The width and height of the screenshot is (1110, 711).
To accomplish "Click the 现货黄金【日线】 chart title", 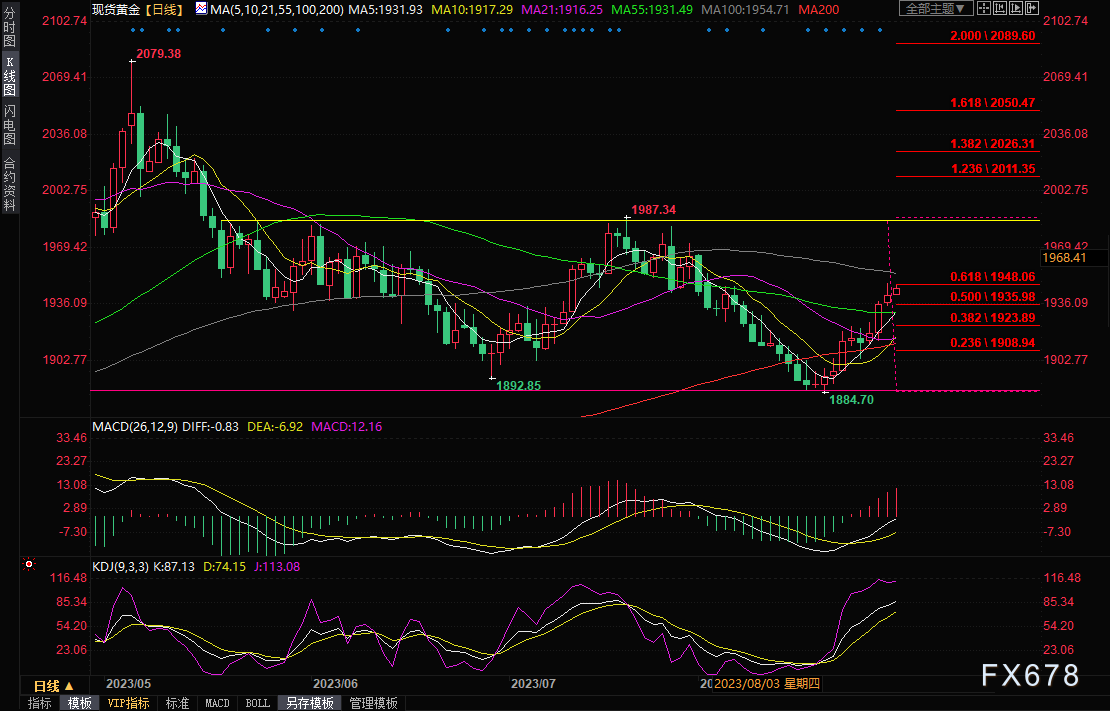I will [x=136, y=9].
